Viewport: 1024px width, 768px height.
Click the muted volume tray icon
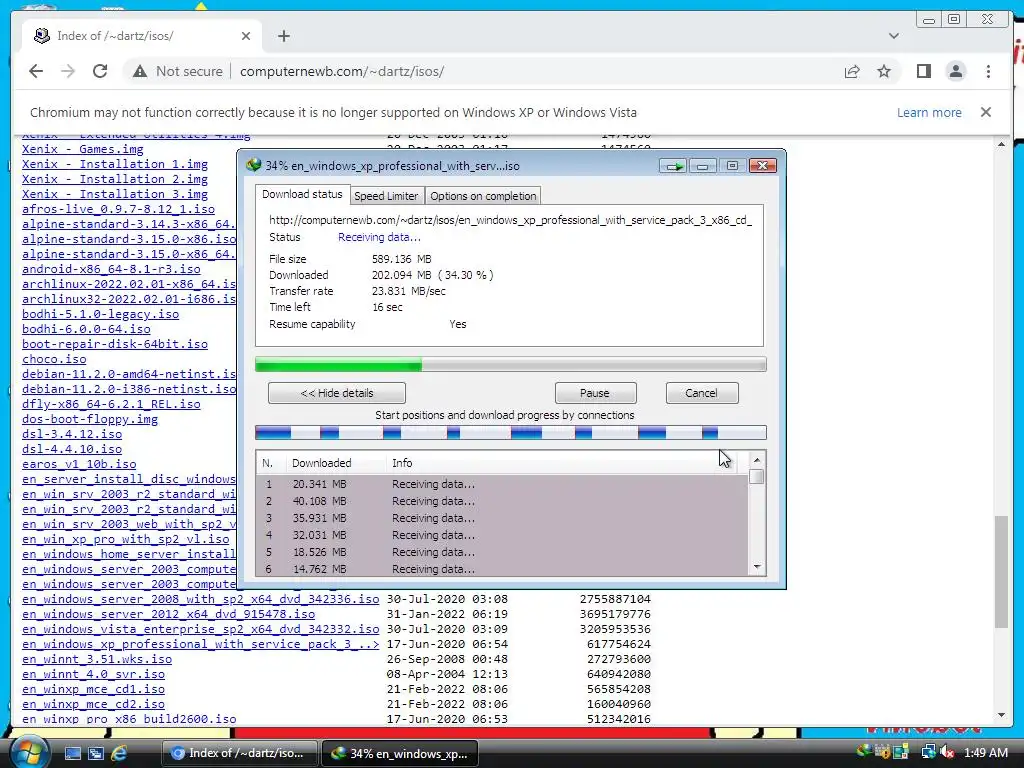point(947,753)
